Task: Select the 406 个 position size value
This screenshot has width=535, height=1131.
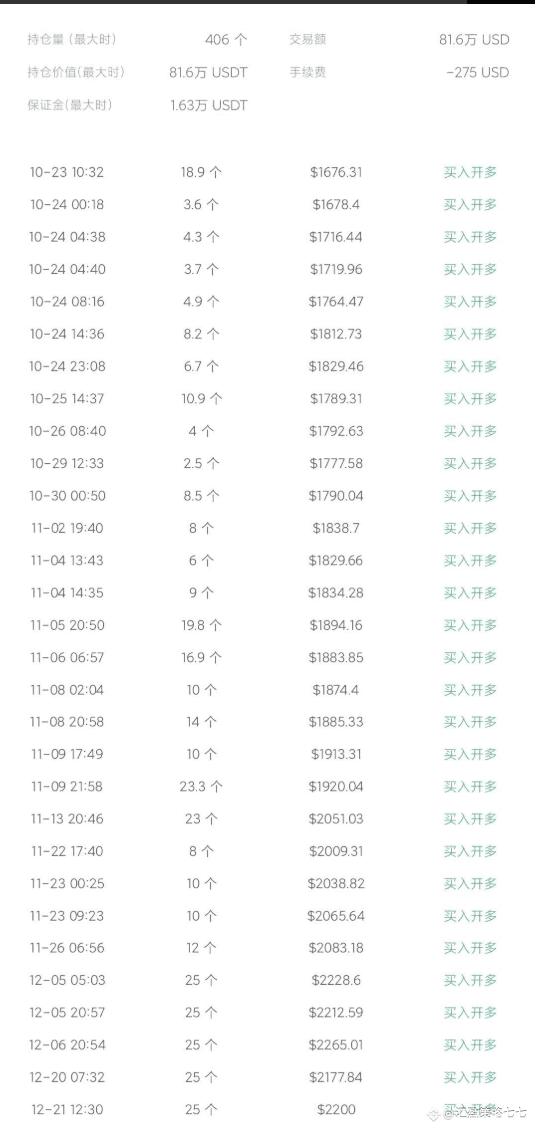Action: (x=226, y=40)
